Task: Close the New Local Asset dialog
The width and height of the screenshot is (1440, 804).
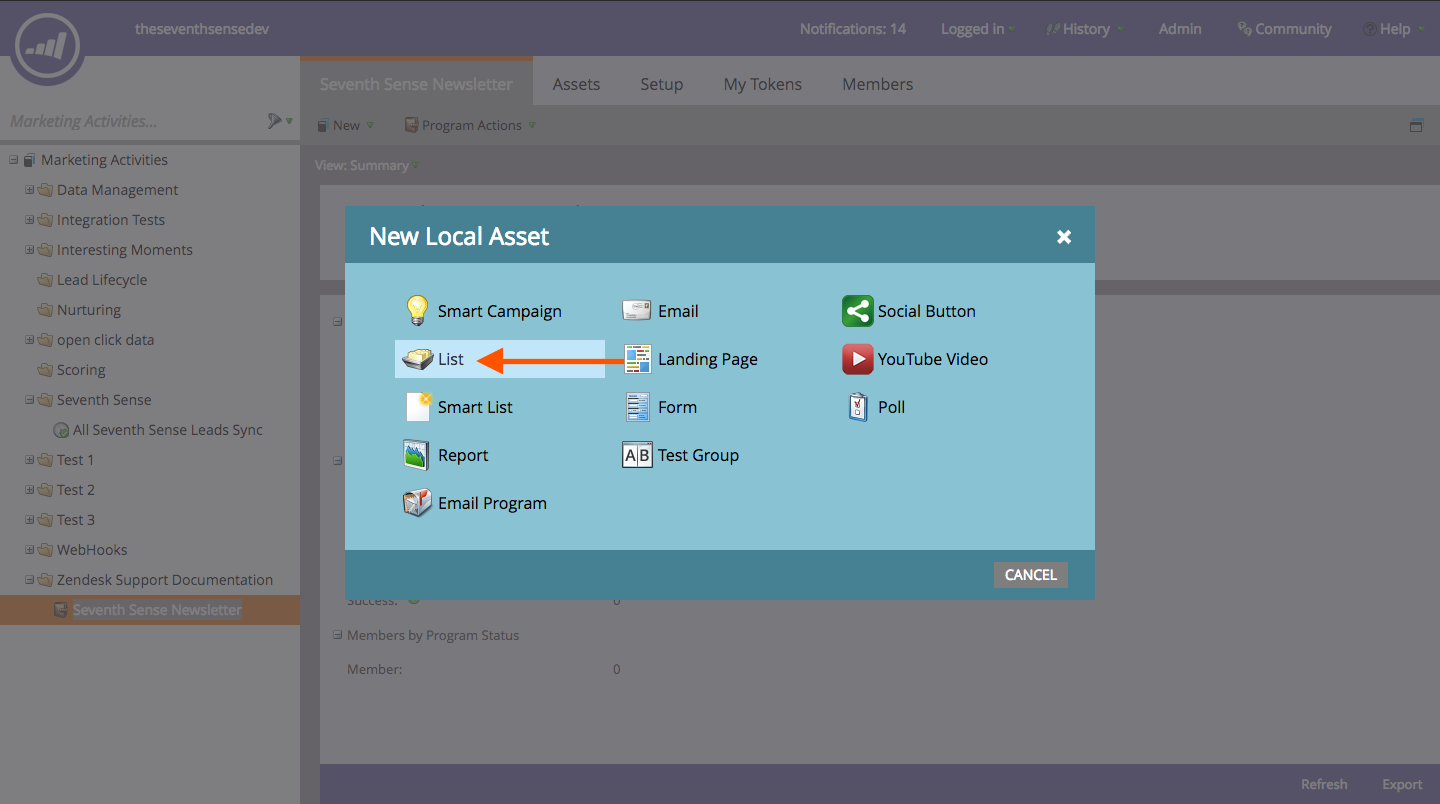Action: click(1064, 237)
